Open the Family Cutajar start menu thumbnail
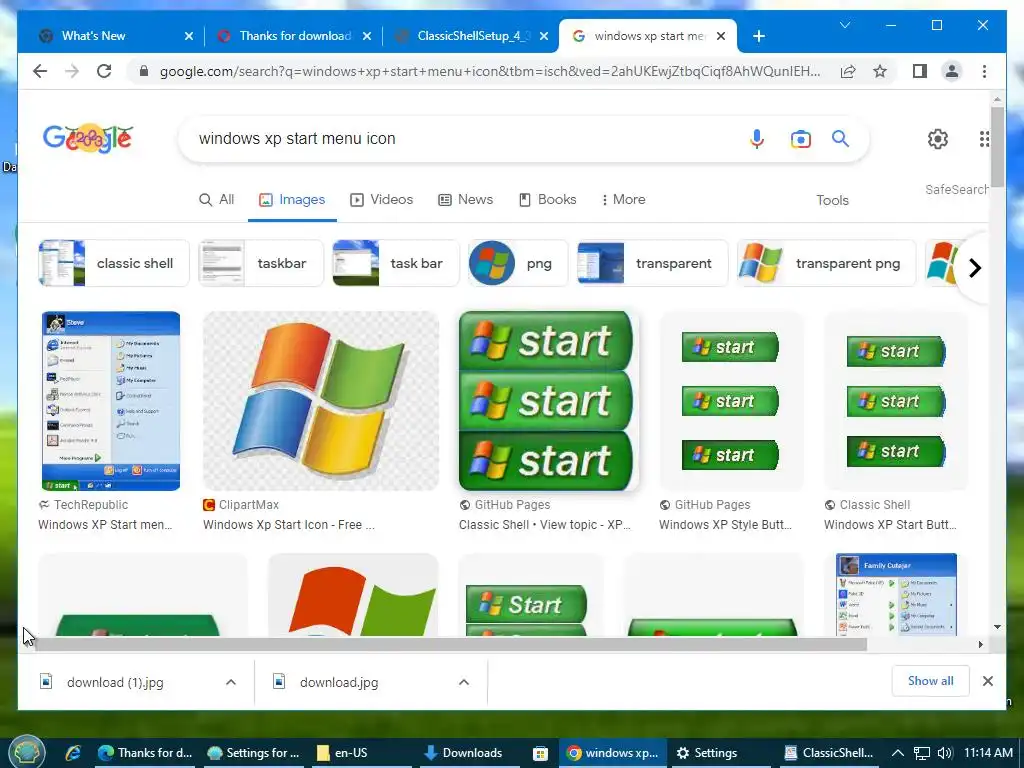 (896, 594)
